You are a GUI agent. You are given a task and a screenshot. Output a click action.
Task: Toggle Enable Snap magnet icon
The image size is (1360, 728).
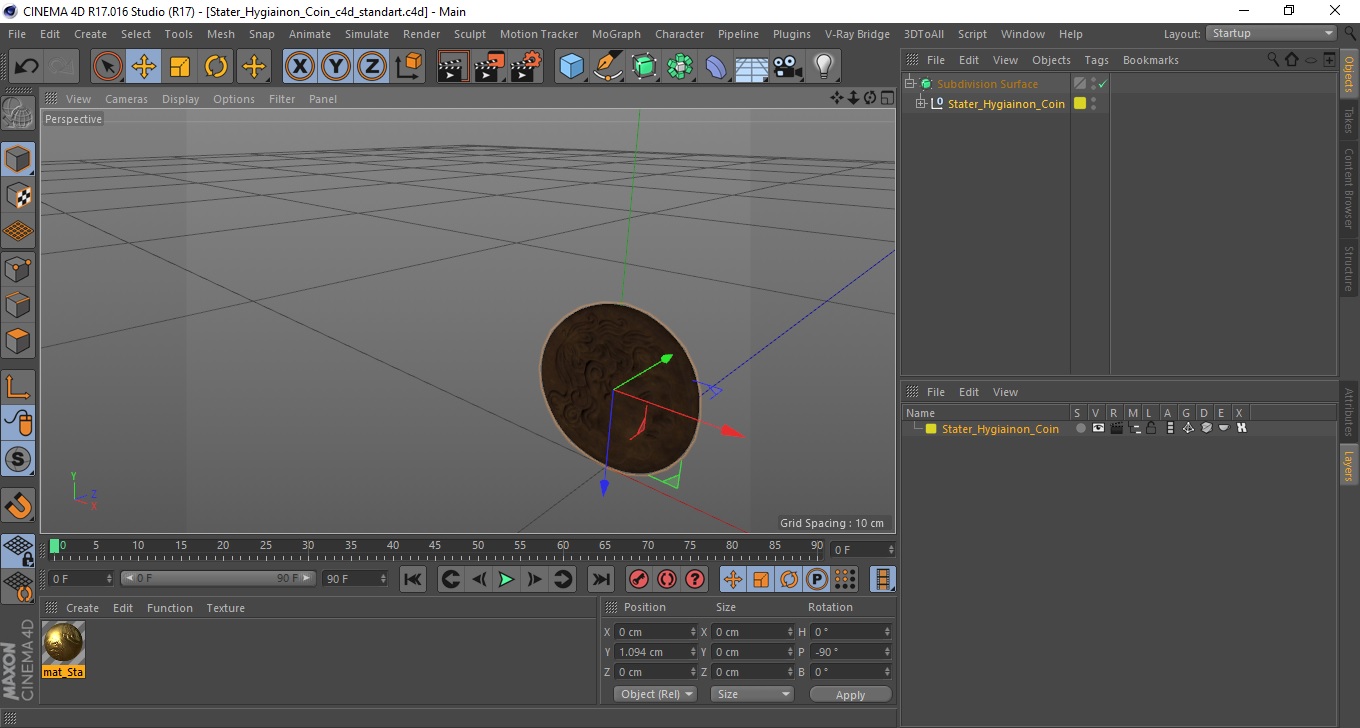[x=18, y=505]
